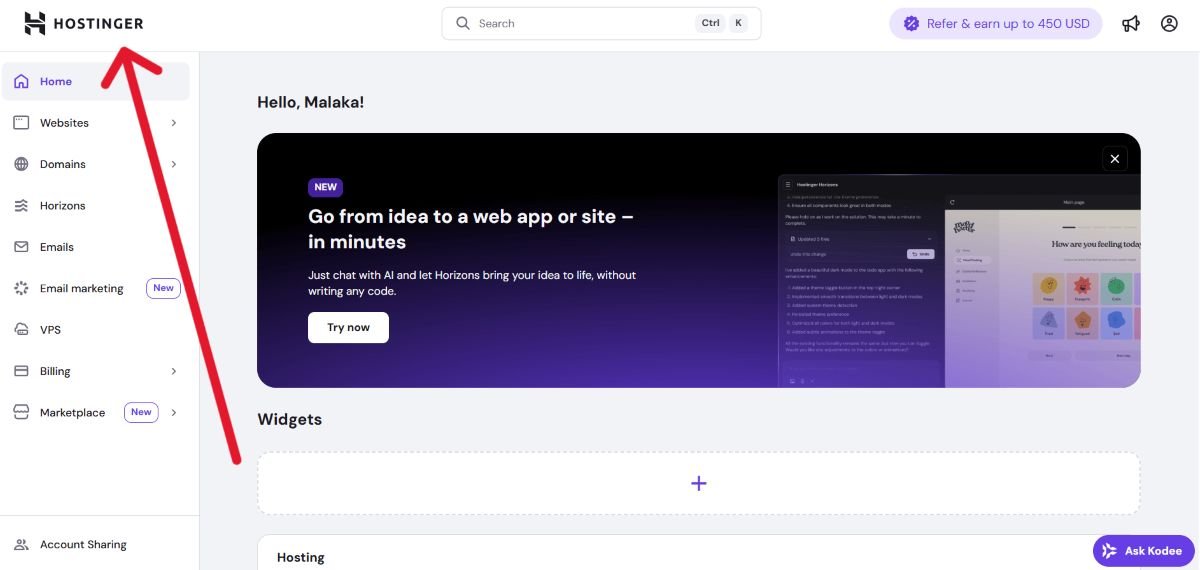
Task: Click the magnifier search icon
Action: [x=463, y=23]
